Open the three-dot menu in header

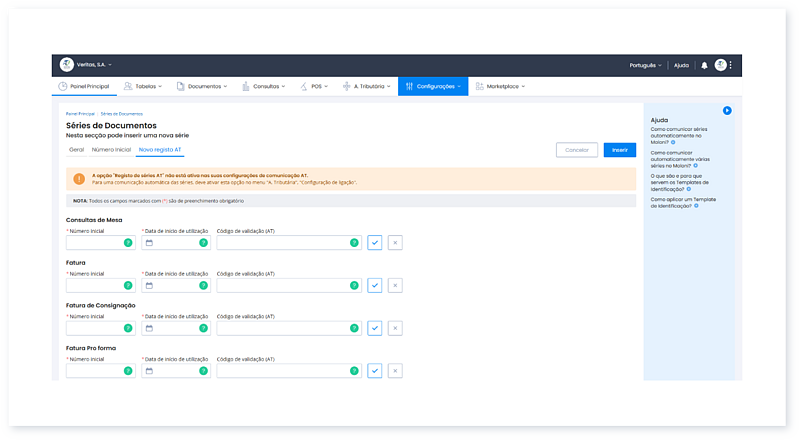(731, 65)
